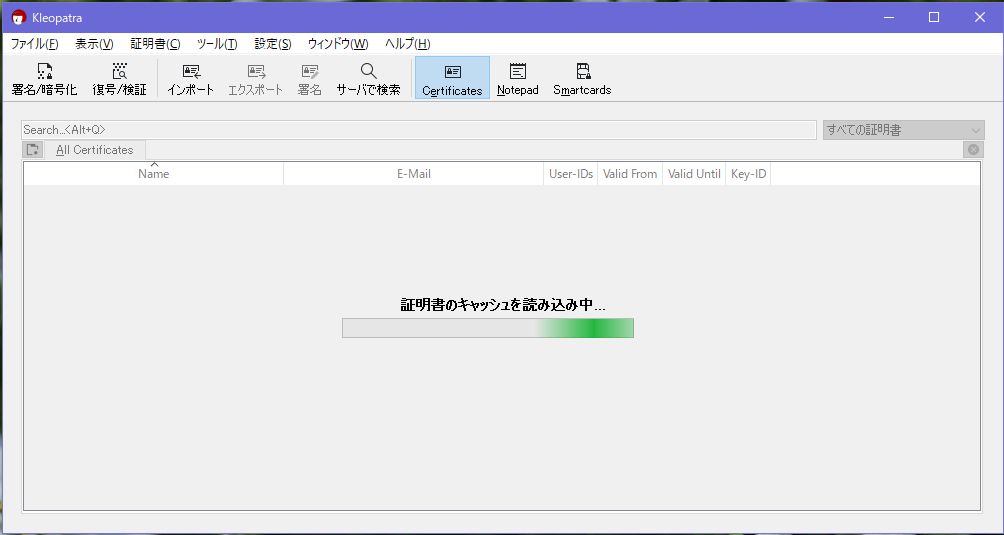Select the All Certificates tab
1004x535 pixels.
tap(95, 150)
